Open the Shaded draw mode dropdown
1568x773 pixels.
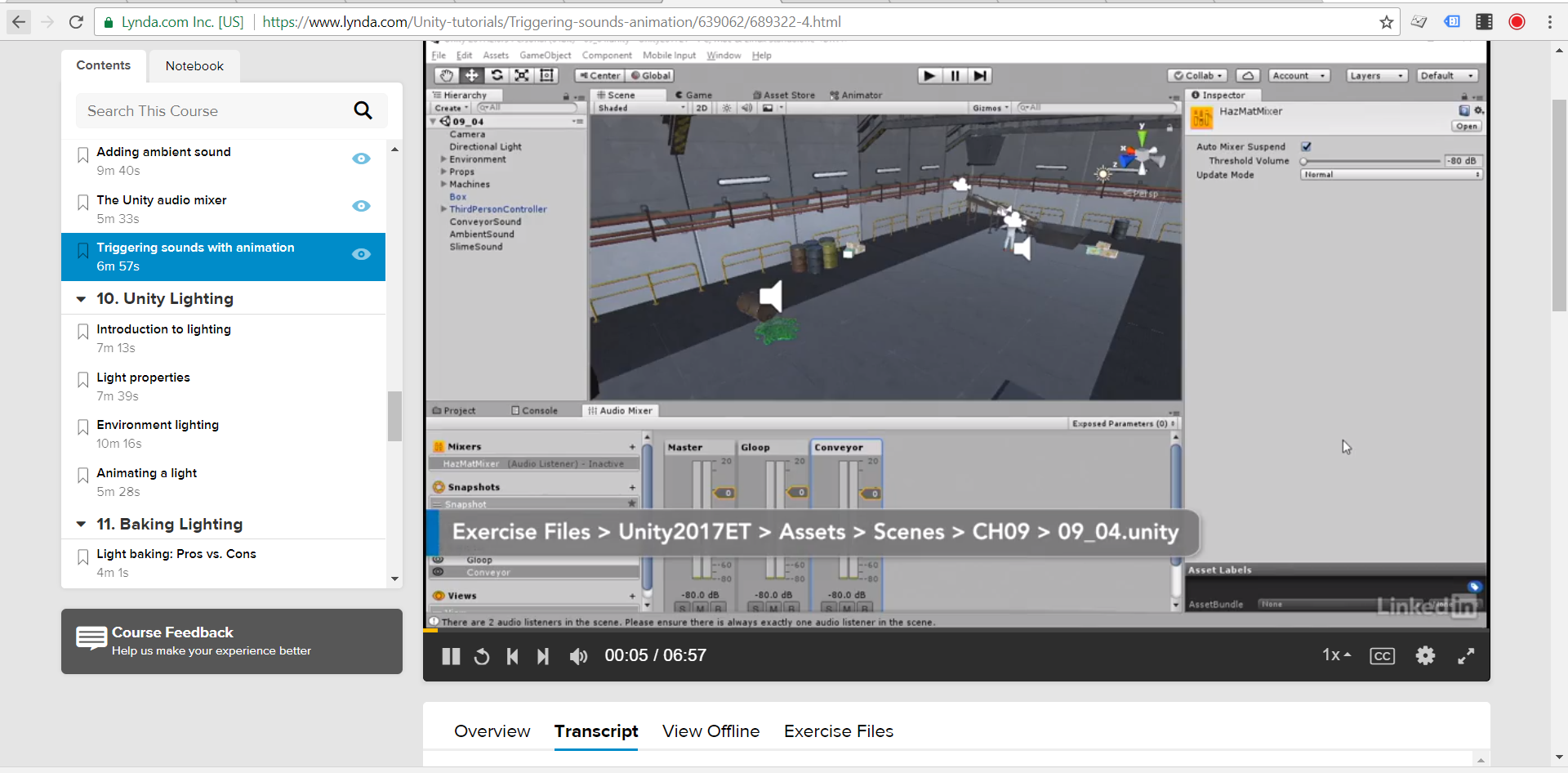[641, 108]
